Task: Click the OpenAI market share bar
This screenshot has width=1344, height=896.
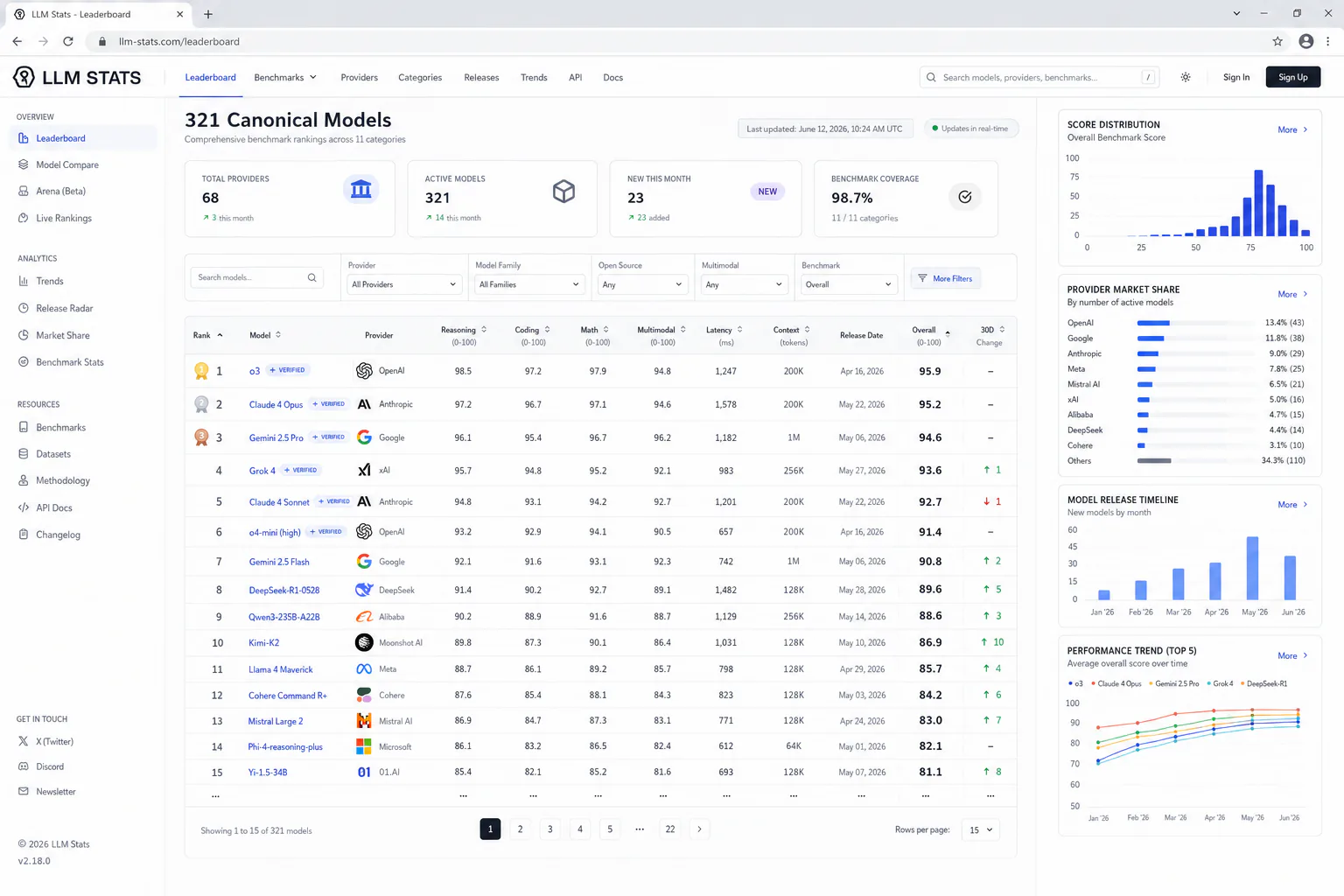Action: coord(1153,323)
